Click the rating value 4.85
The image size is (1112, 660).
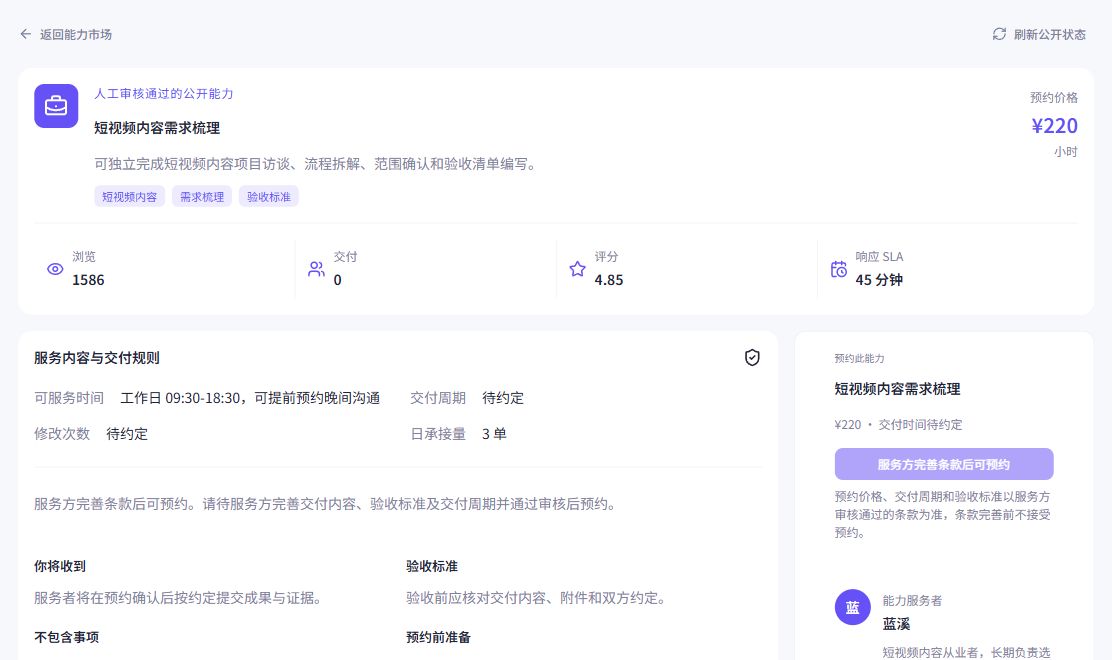pos(609,280)
